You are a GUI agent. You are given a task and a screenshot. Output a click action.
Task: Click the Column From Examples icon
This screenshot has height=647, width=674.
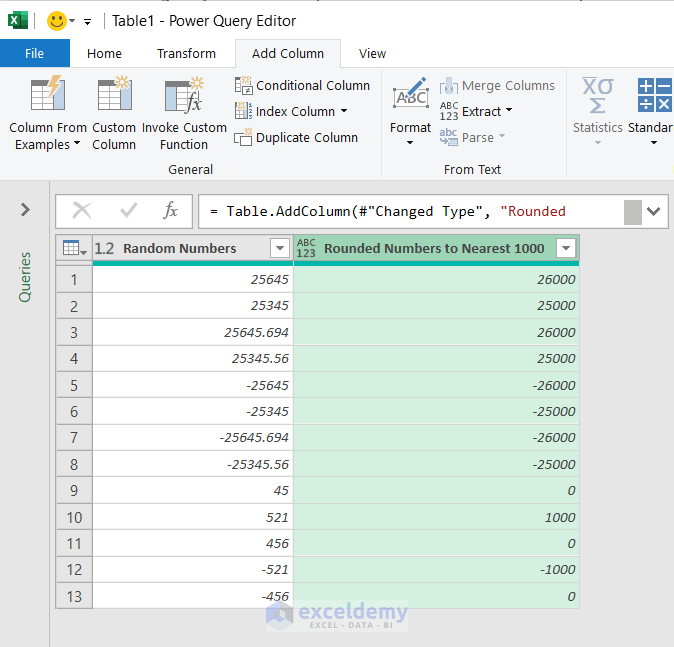point(48,96)
